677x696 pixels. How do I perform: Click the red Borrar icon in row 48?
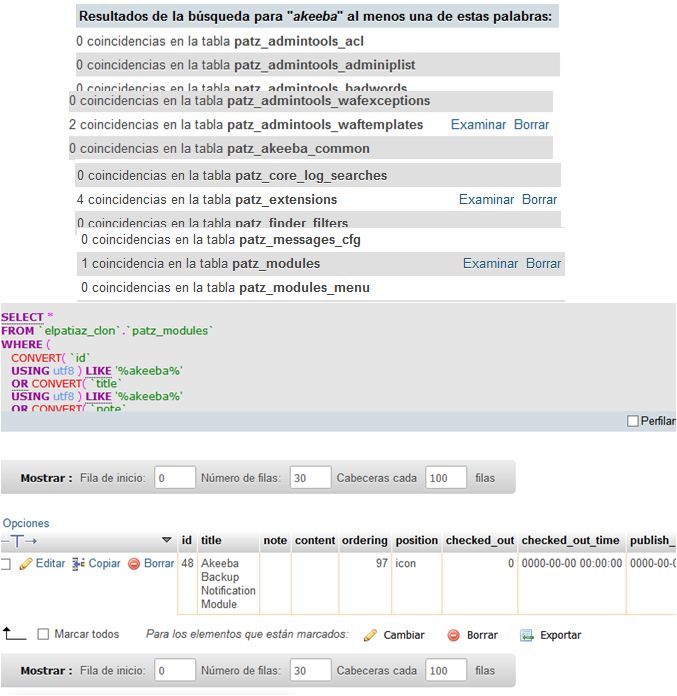point(134,564)
